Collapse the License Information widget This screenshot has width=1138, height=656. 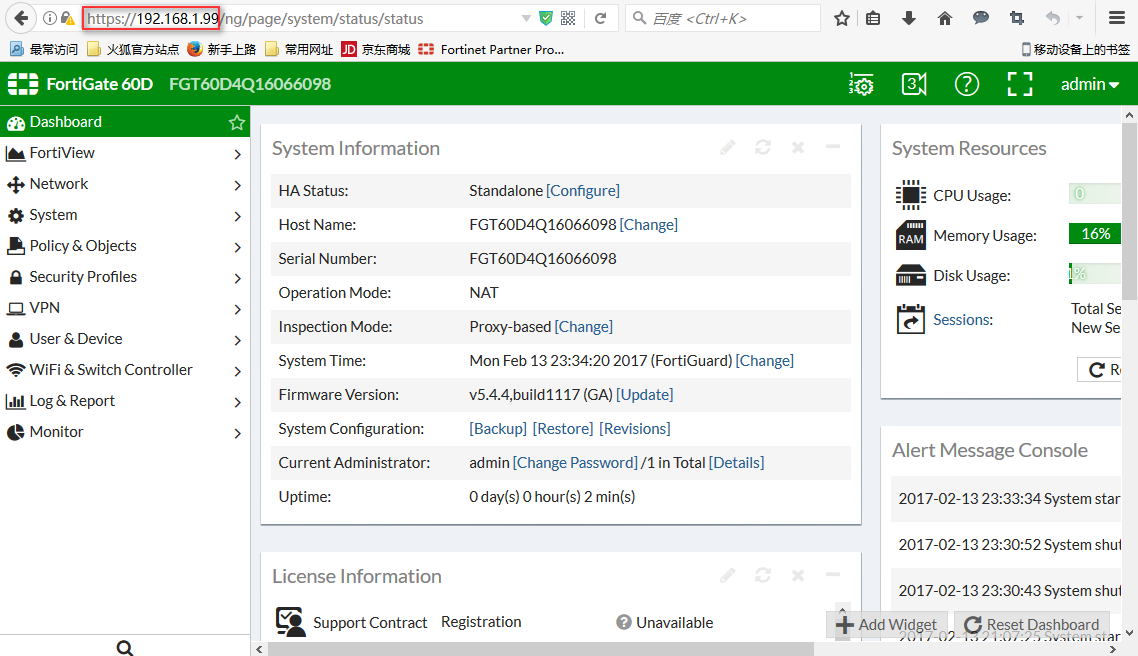[x=832, y=575]
